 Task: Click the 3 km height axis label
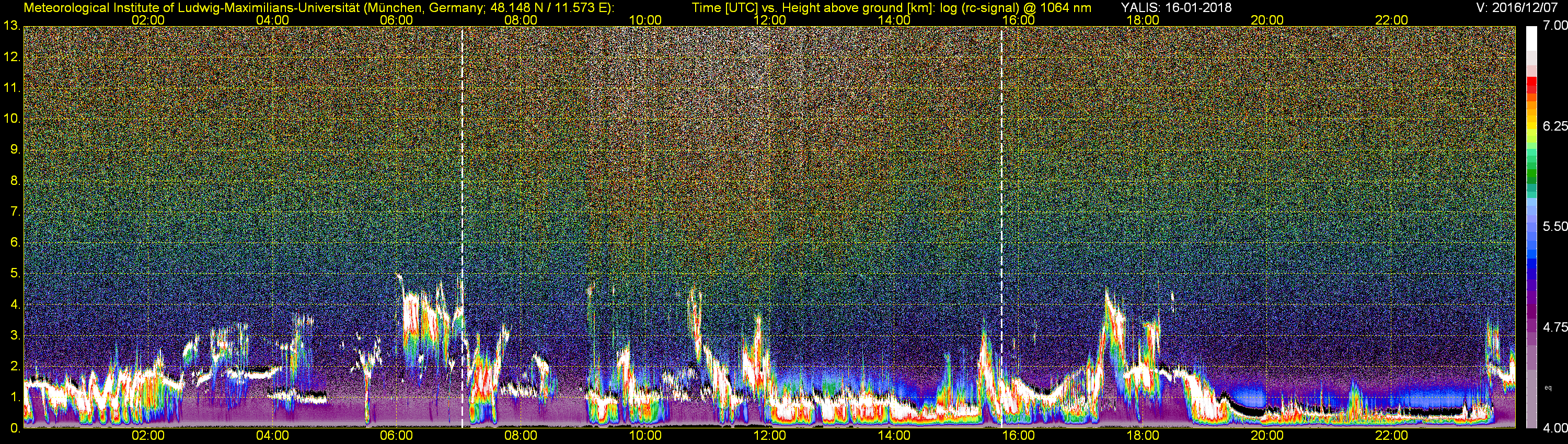coord(15,336)
